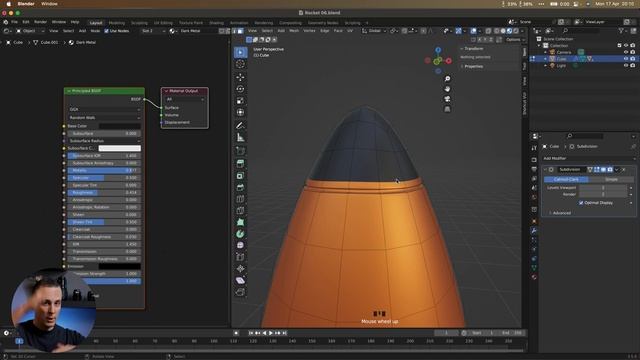Click the pan hand viewport gizmo
640x360 pixels.
[x=447, y=89]
